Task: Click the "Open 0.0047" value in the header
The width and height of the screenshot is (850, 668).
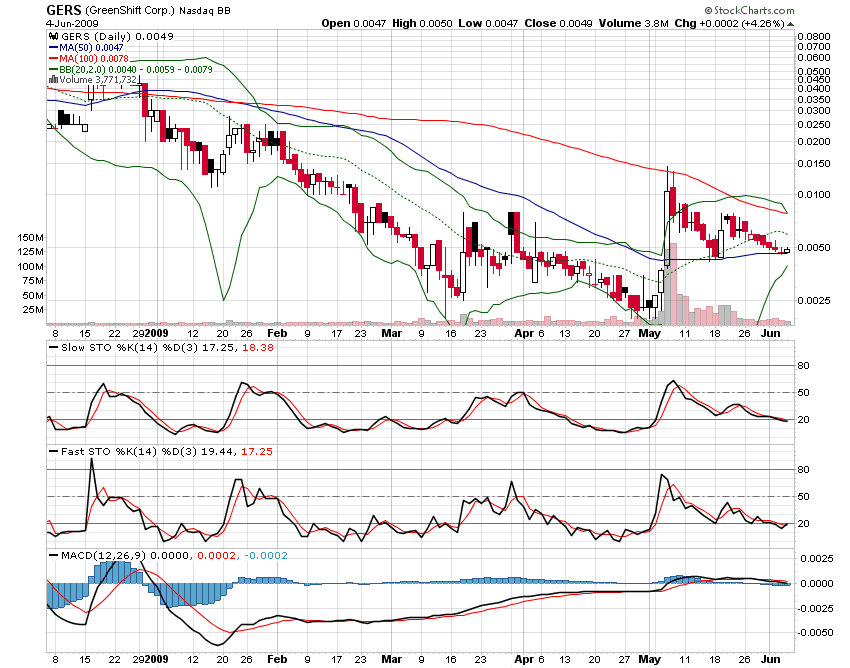Action: pyautogui.click(x=353, y=23)
